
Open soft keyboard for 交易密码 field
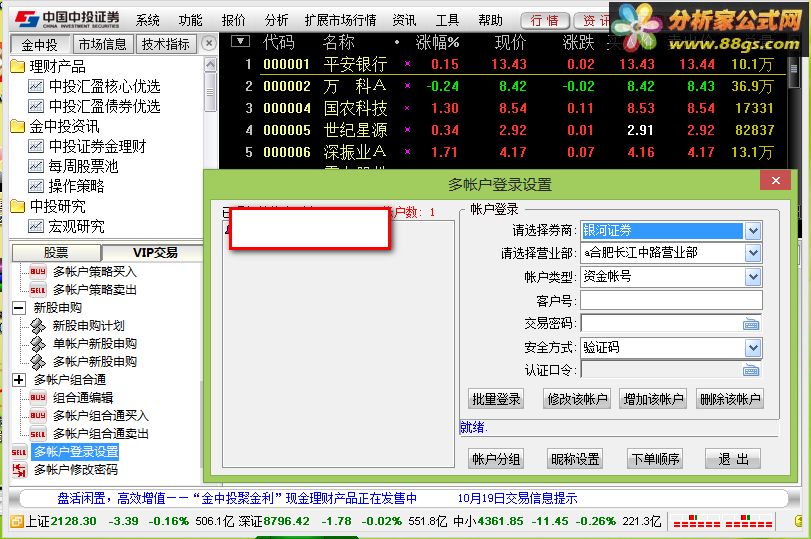(x=751, y=324)
